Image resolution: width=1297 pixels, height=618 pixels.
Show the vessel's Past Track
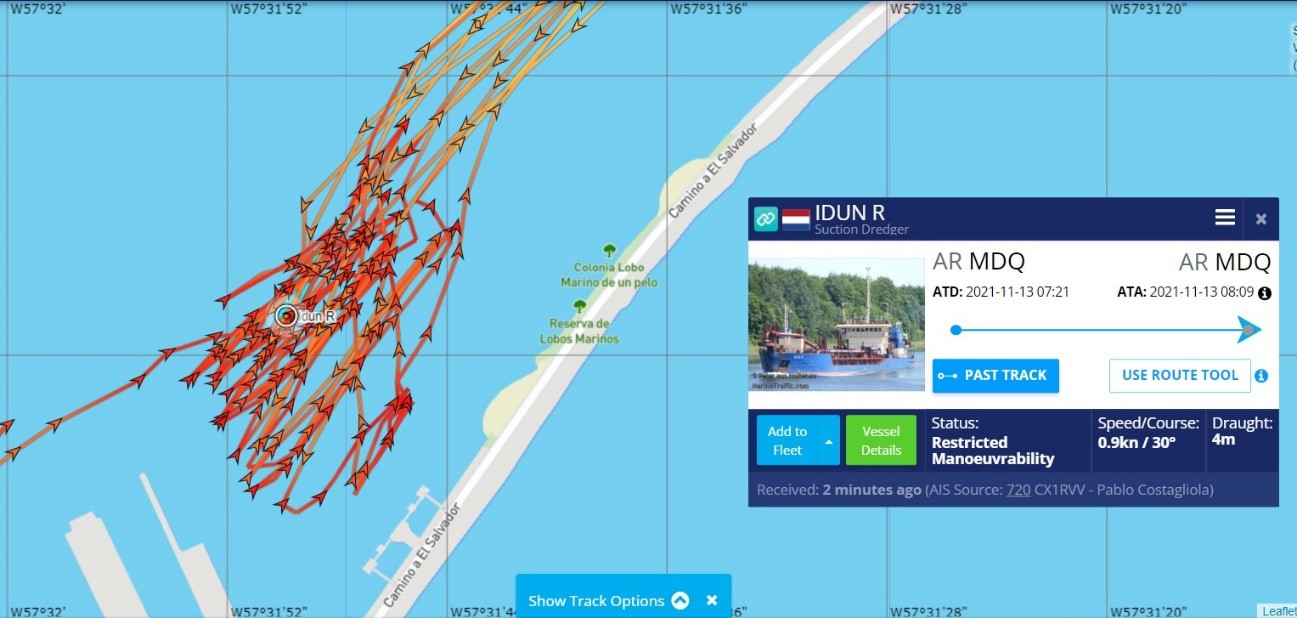pos(995,376)
